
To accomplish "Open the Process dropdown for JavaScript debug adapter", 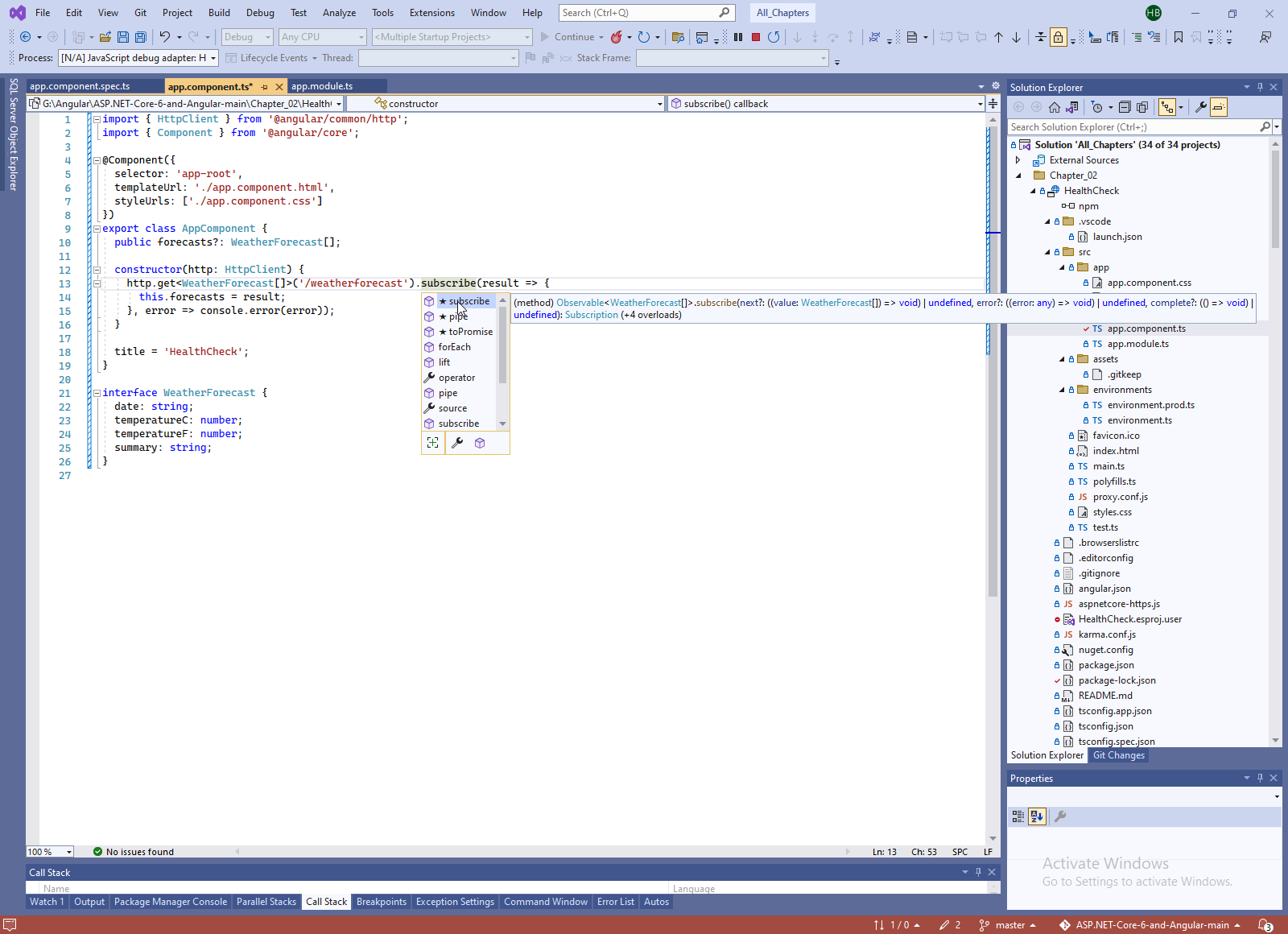I will [x=213, y=58].
